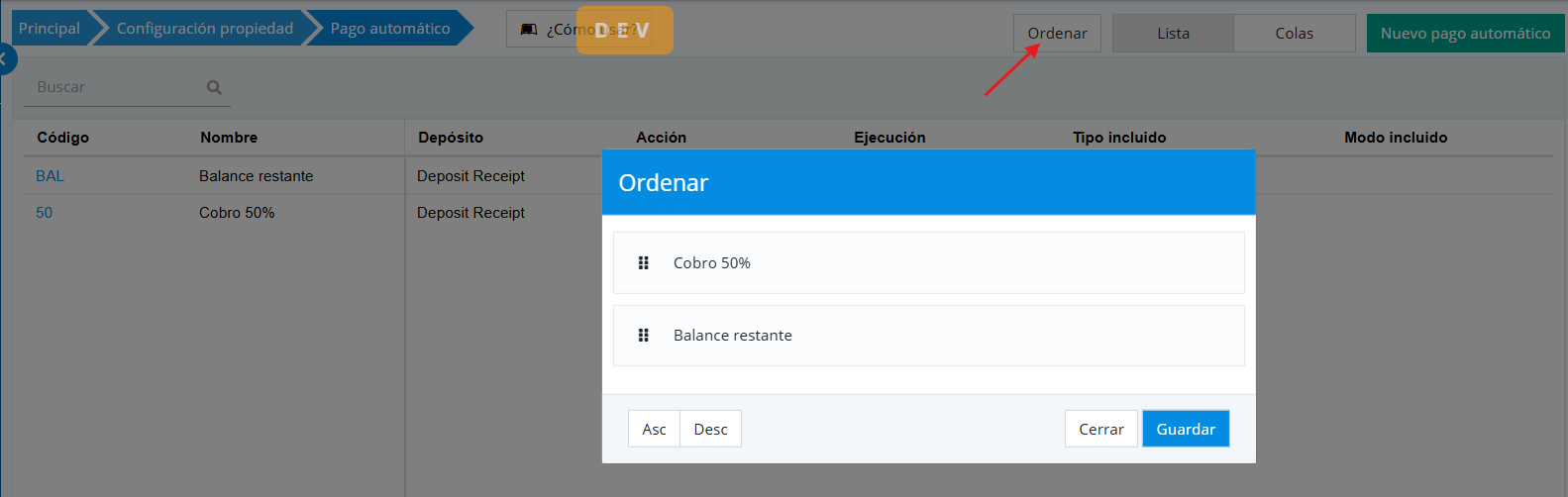The image size is (1568, 497).
Task: Open the 50 code link
Action: [44, 213]
